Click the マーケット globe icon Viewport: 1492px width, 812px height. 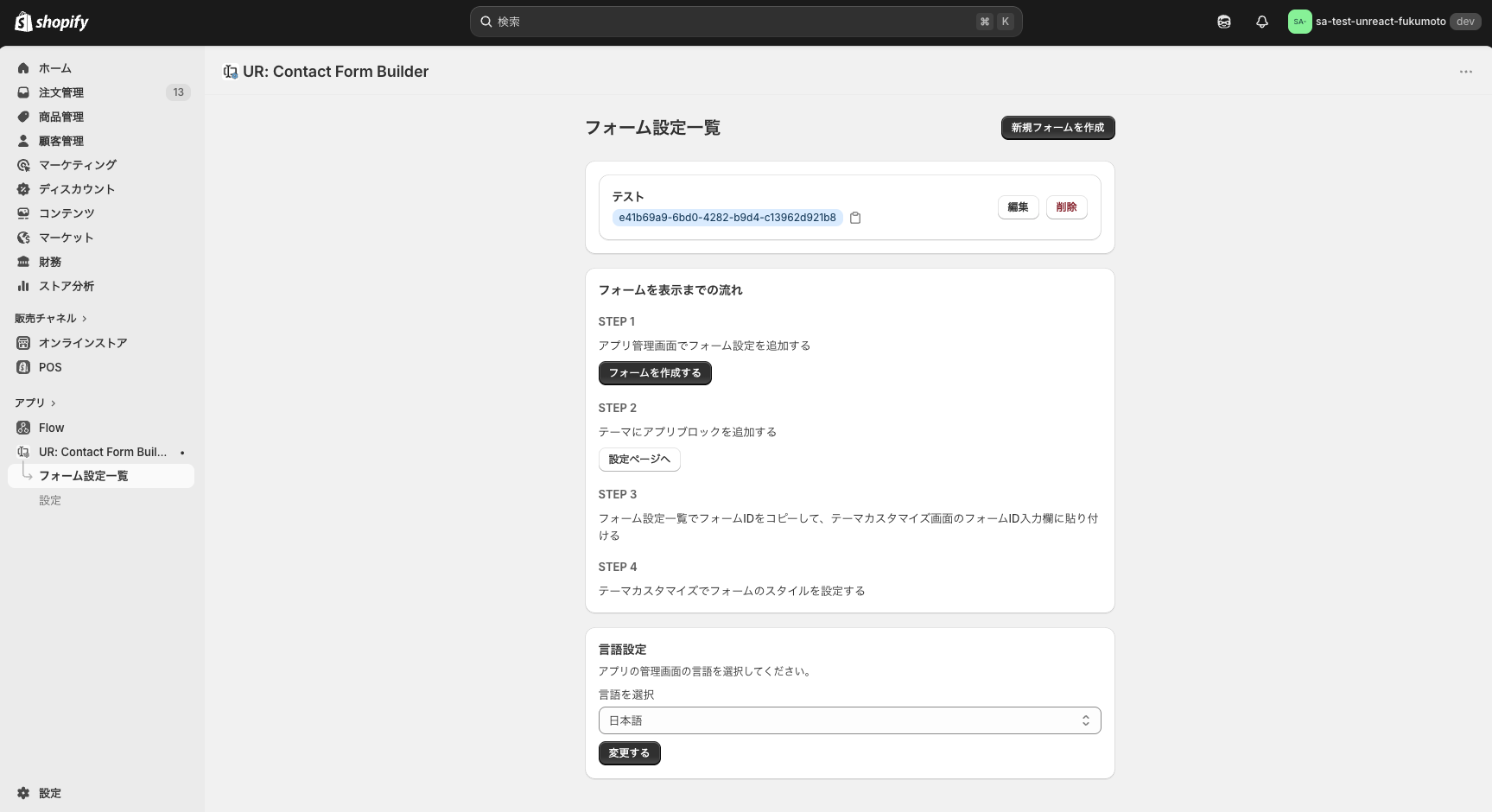[23, 238]
